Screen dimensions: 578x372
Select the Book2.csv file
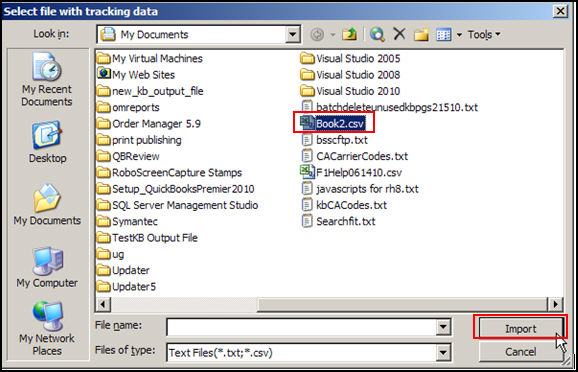tap(333, 124)
